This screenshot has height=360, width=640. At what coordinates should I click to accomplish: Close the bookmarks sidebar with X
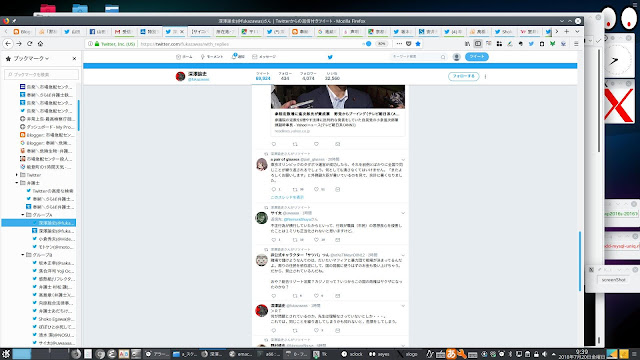point(74,59)
